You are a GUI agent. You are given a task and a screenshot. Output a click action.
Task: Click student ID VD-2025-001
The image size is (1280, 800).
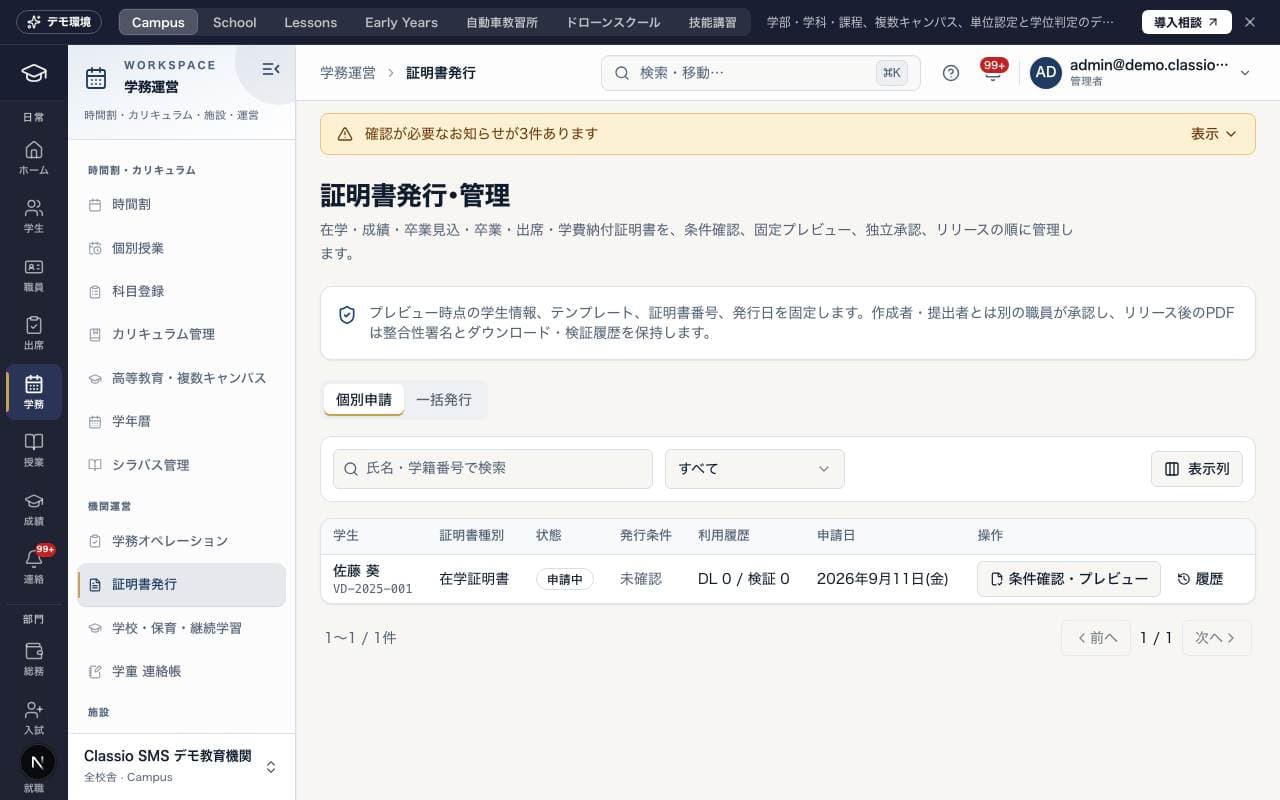[373, 589]
